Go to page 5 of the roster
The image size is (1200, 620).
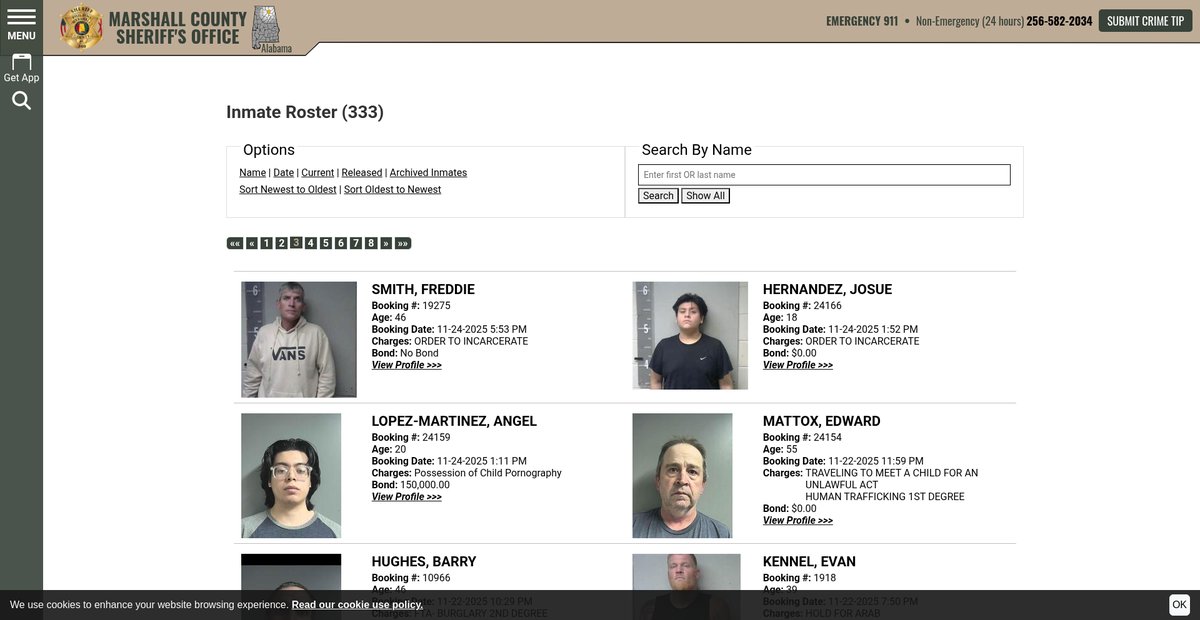coord(326,243)
